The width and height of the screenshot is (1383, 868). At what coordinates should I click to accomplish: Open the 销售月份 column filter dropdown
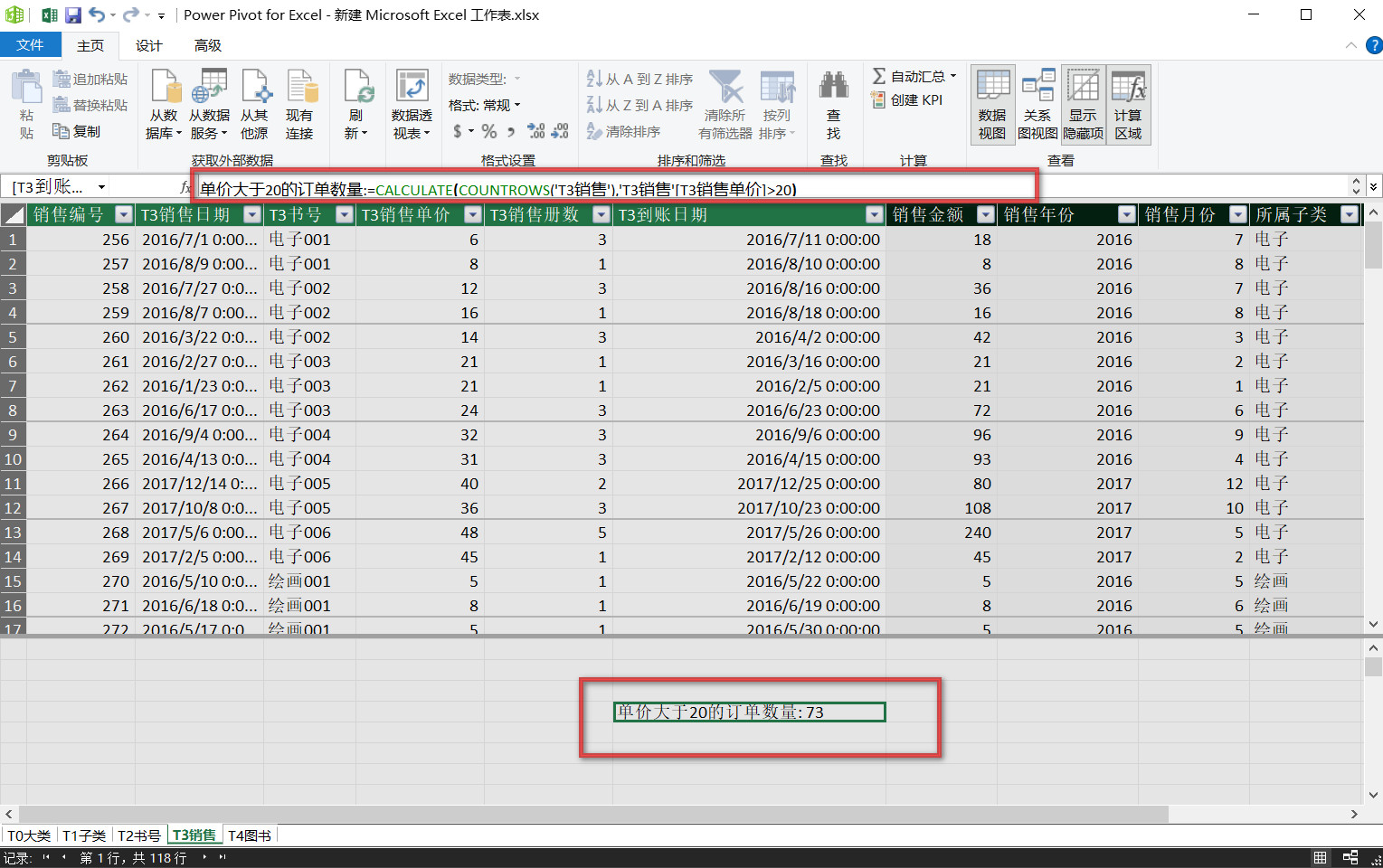tap(1238, 215)
